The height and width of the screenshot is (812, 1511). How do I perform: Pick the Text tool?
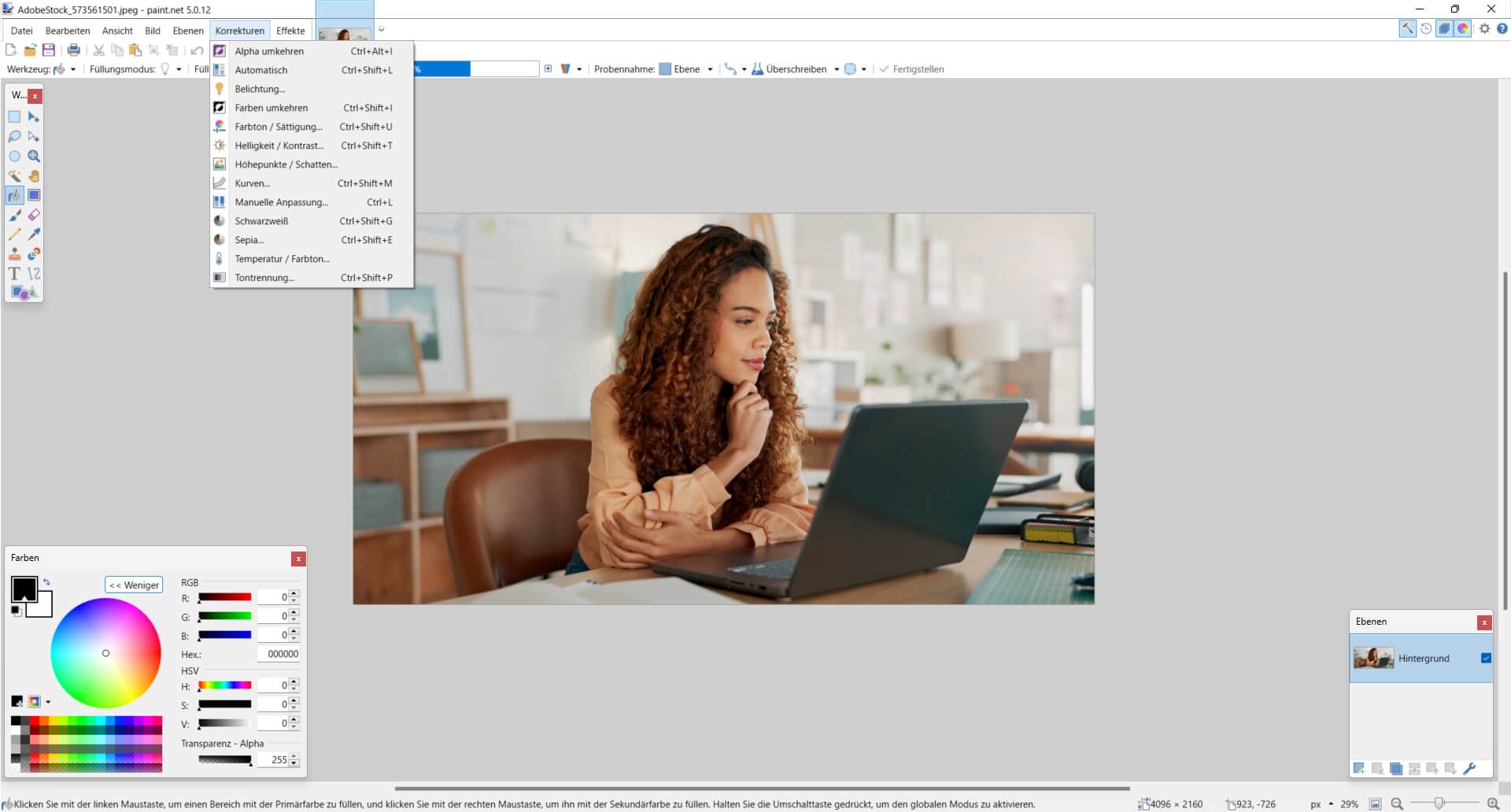click(x=14, y=274)
